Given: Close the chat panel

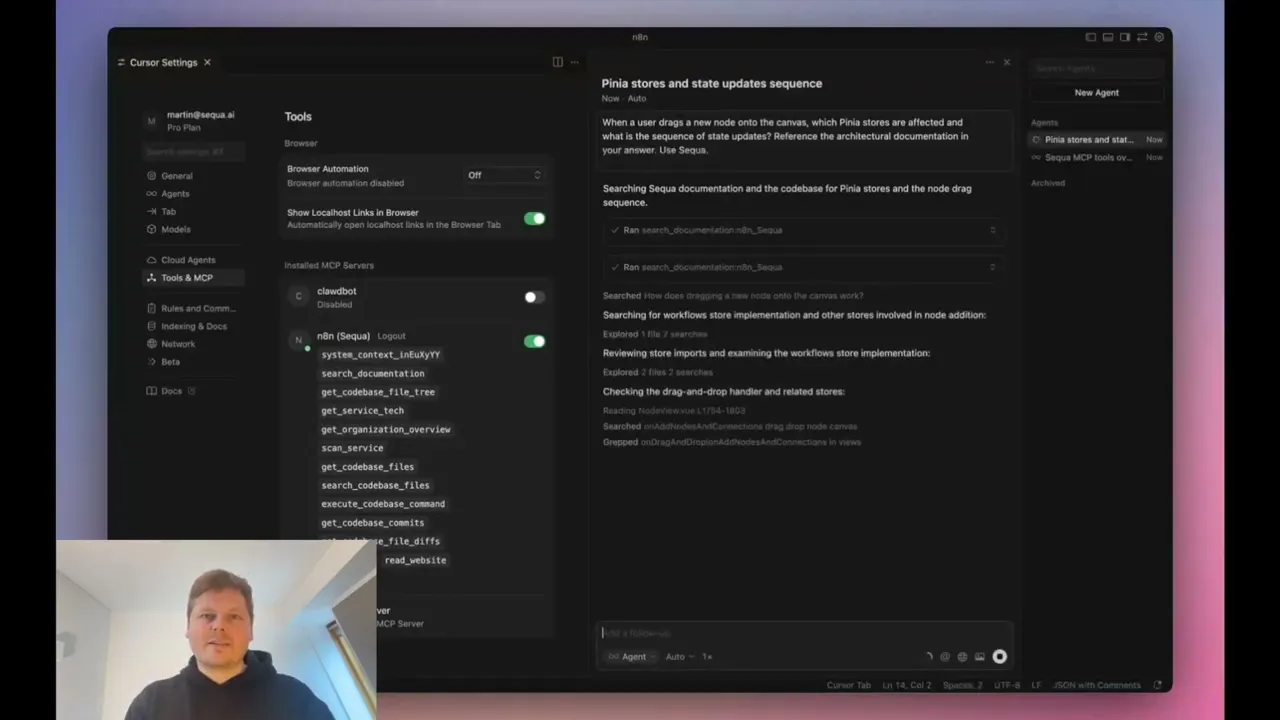Looking at the screenshot, I should tap(1007, 62).
